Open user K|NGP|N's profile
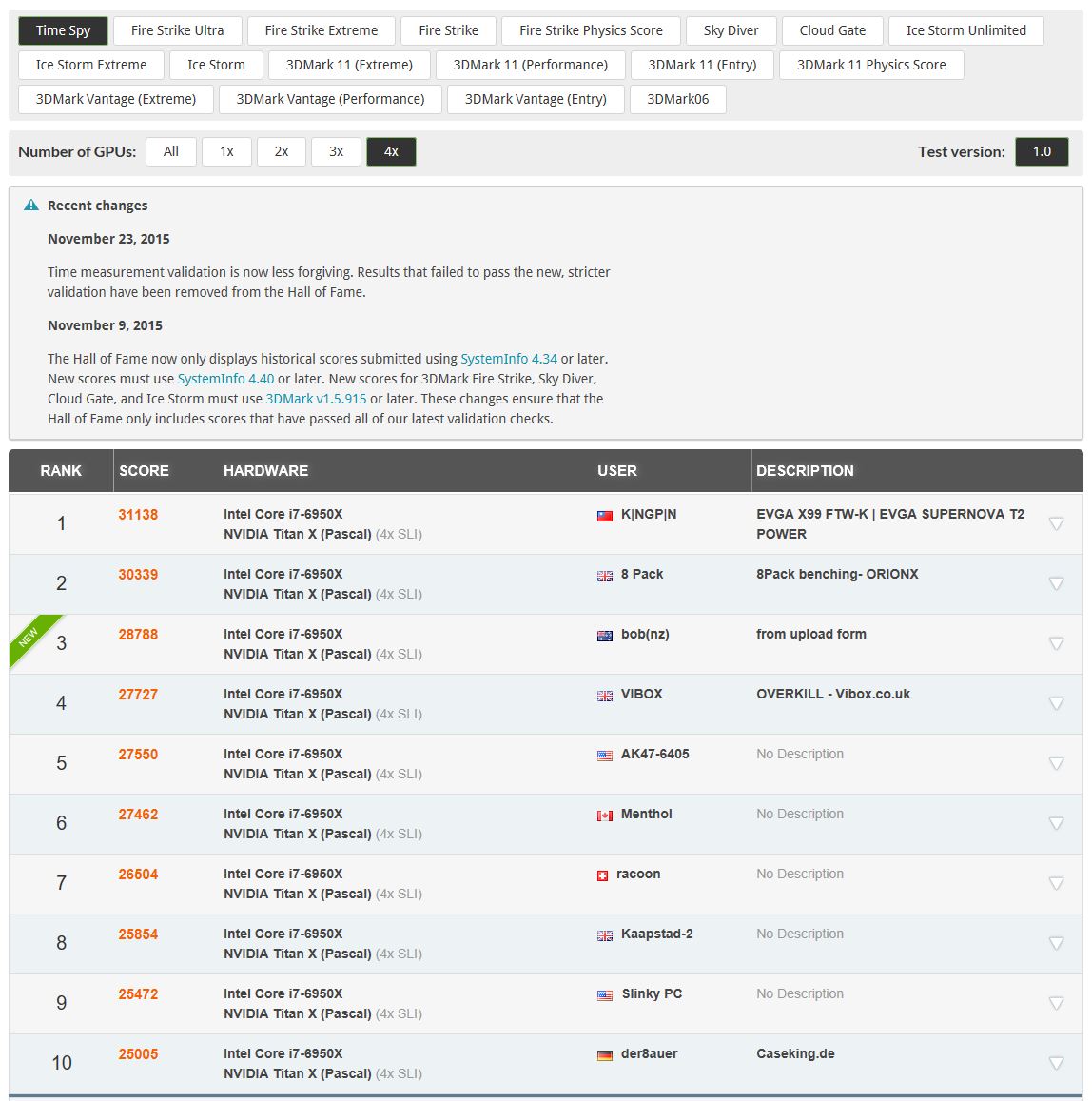This screenshot has height=1101, width=1092. pyautogui.click(x=649, y=515)
